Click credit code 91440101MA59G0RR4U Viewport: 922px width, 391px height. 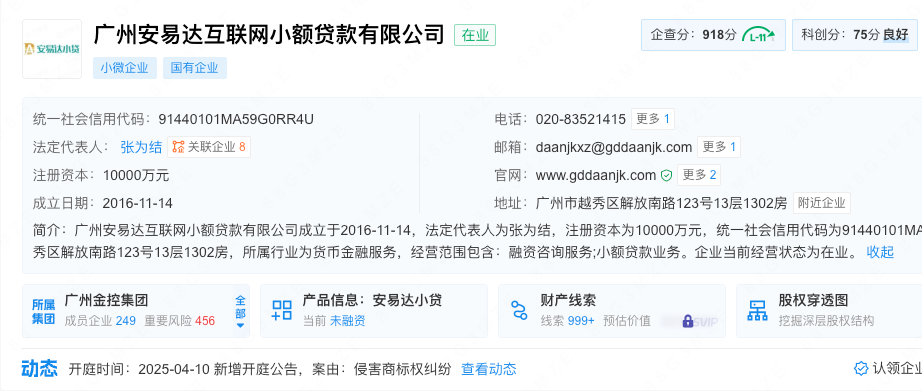pyautogui.click(x=236, y=119)
